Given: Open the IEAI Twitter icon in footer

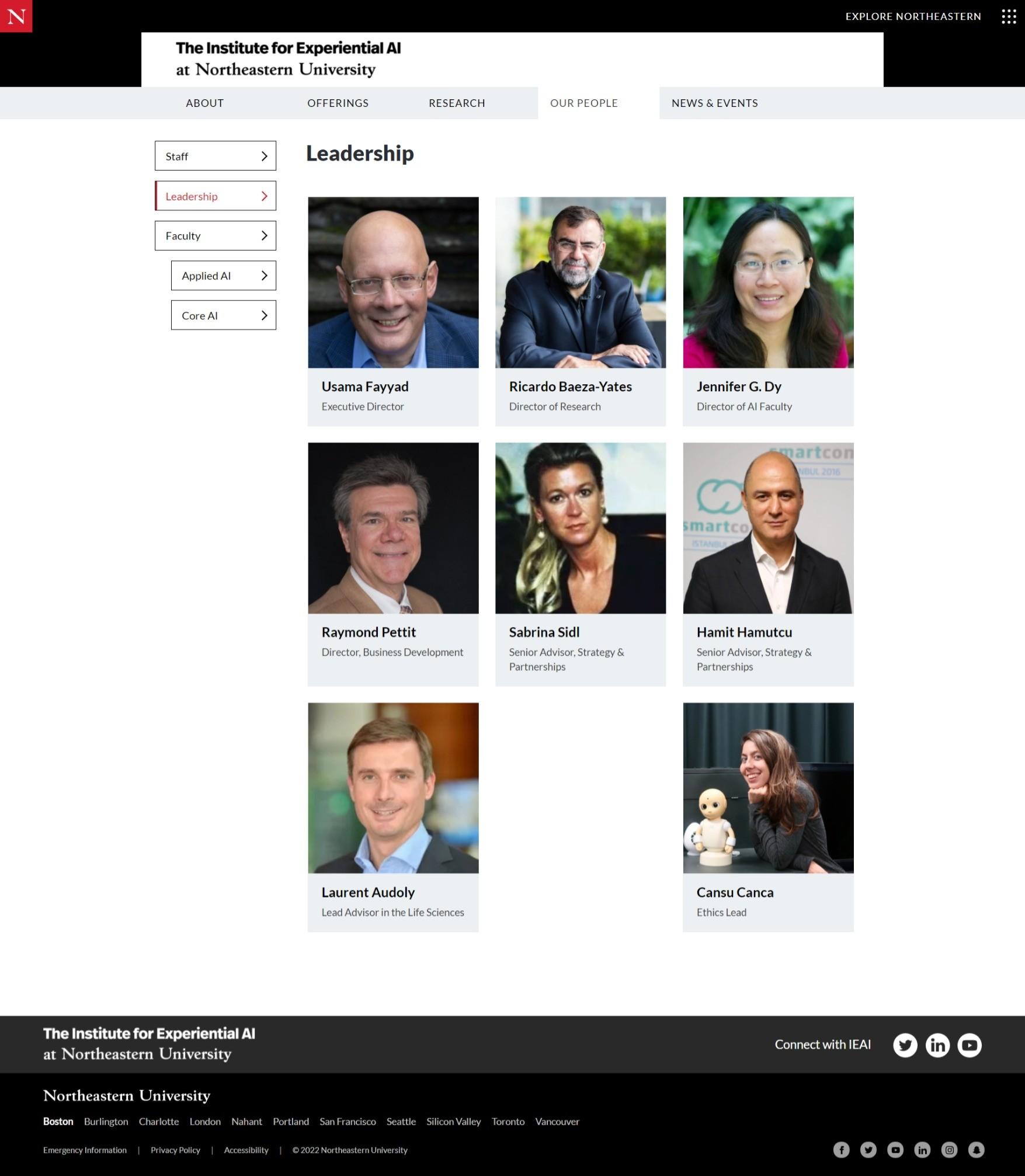Looking at the screenshot, I should tap(905, 1045).
